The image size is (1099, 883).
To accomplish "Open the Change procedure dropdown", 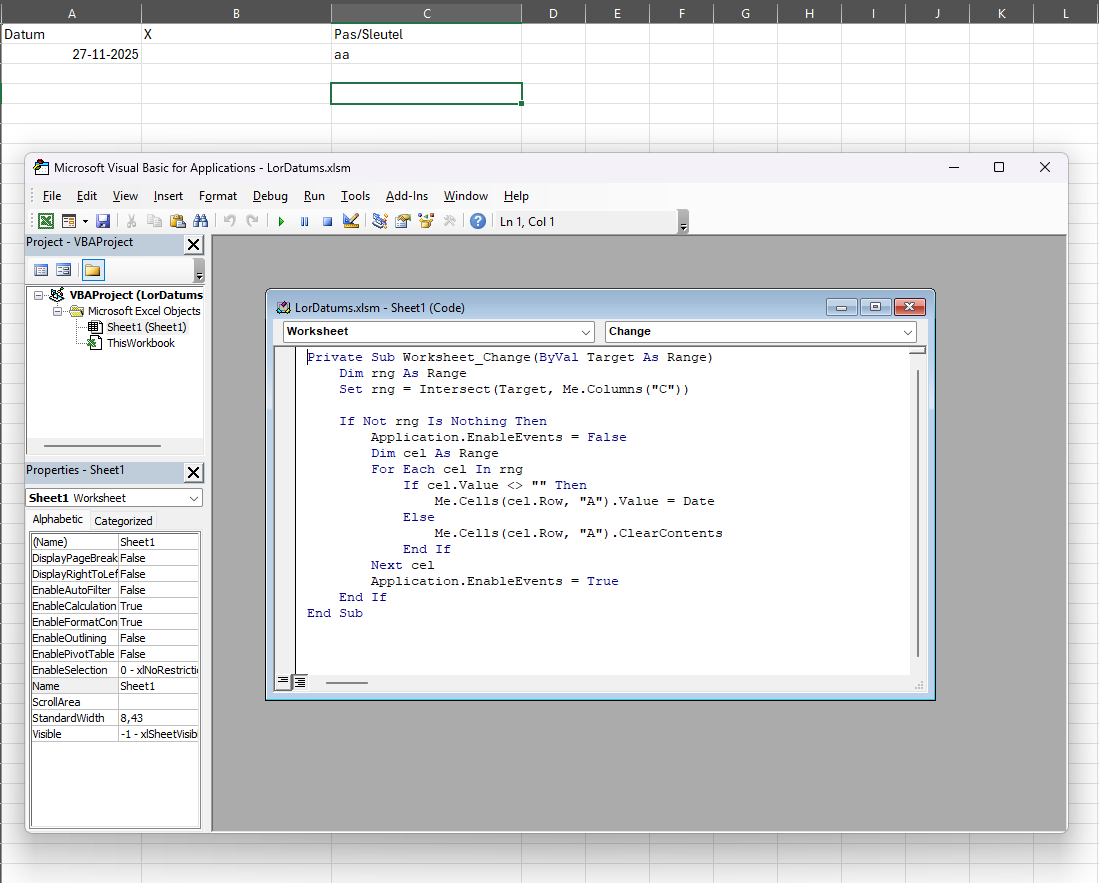I will 908,332.
